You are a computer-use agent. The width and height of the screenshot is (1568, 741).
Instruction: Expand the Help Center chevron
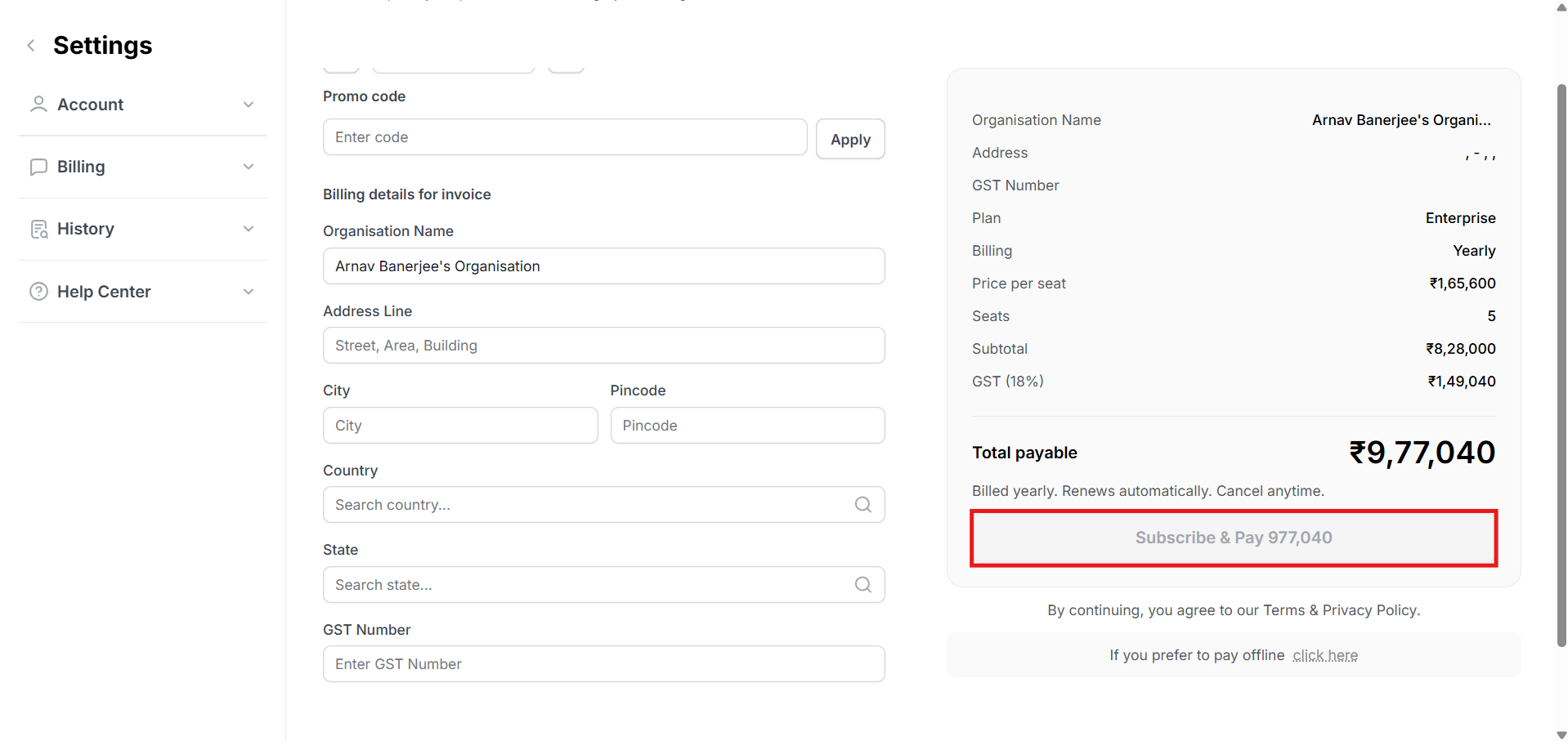click(249, 292)
